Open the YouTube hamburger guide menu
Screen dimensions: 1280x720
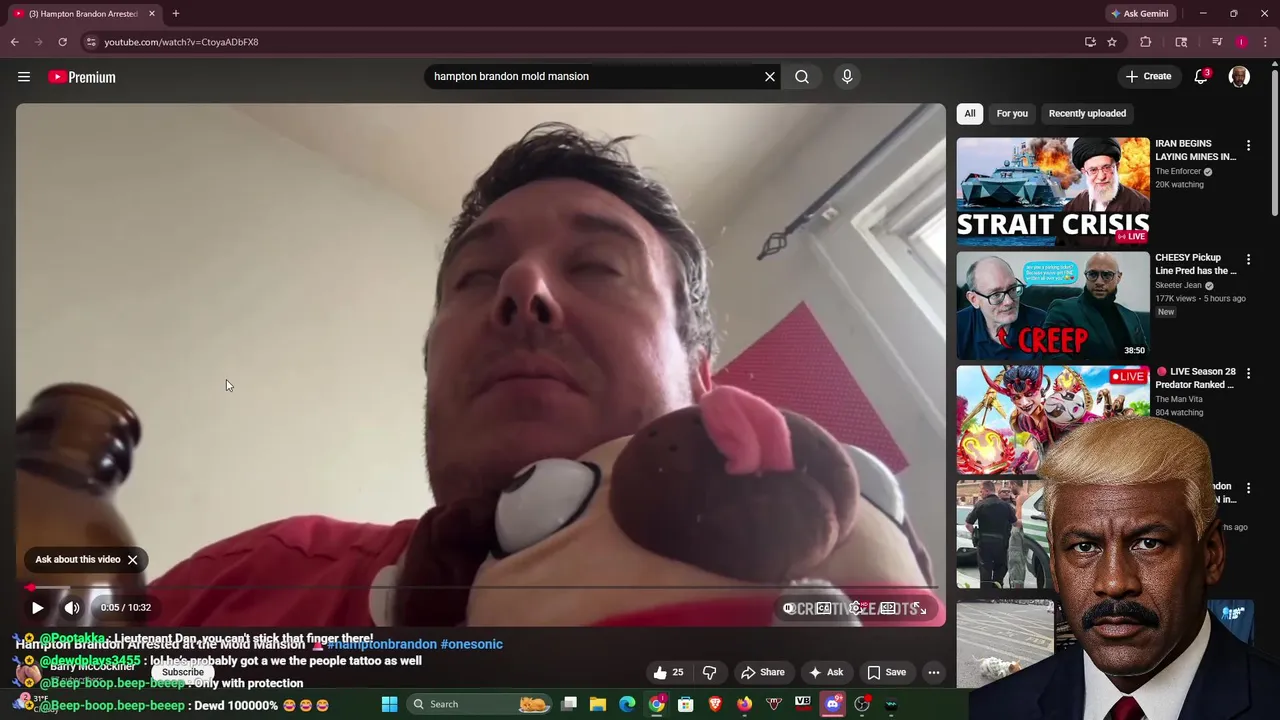24,77
